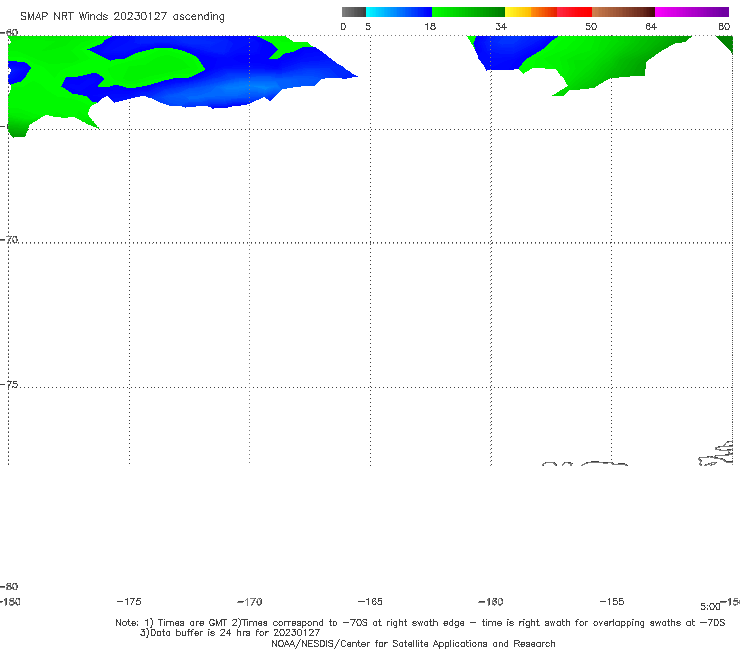Click the cyan-to-blue 5-18 colorbar segment
Image resolution: width=740 pixels, height=650 pixels.
[x=399, y=12]
